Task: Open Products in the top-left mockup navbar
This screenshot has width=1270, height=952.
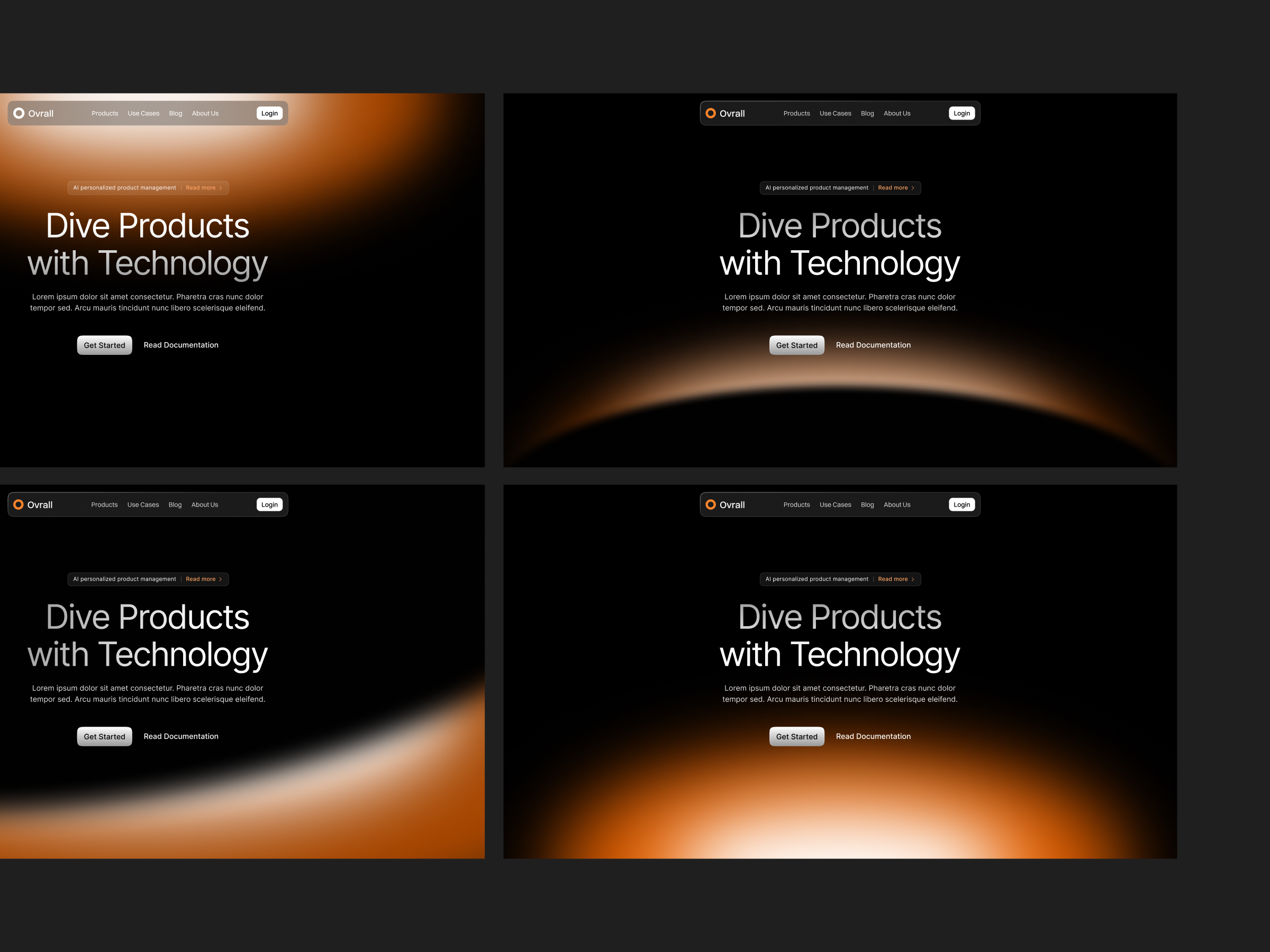Action: click(x=105, y=114)
